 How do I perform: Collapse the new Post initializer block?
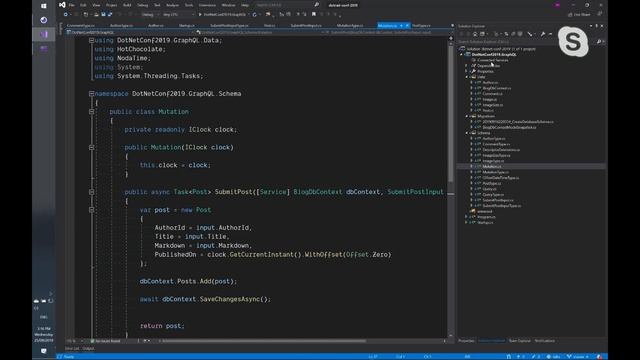91,210
